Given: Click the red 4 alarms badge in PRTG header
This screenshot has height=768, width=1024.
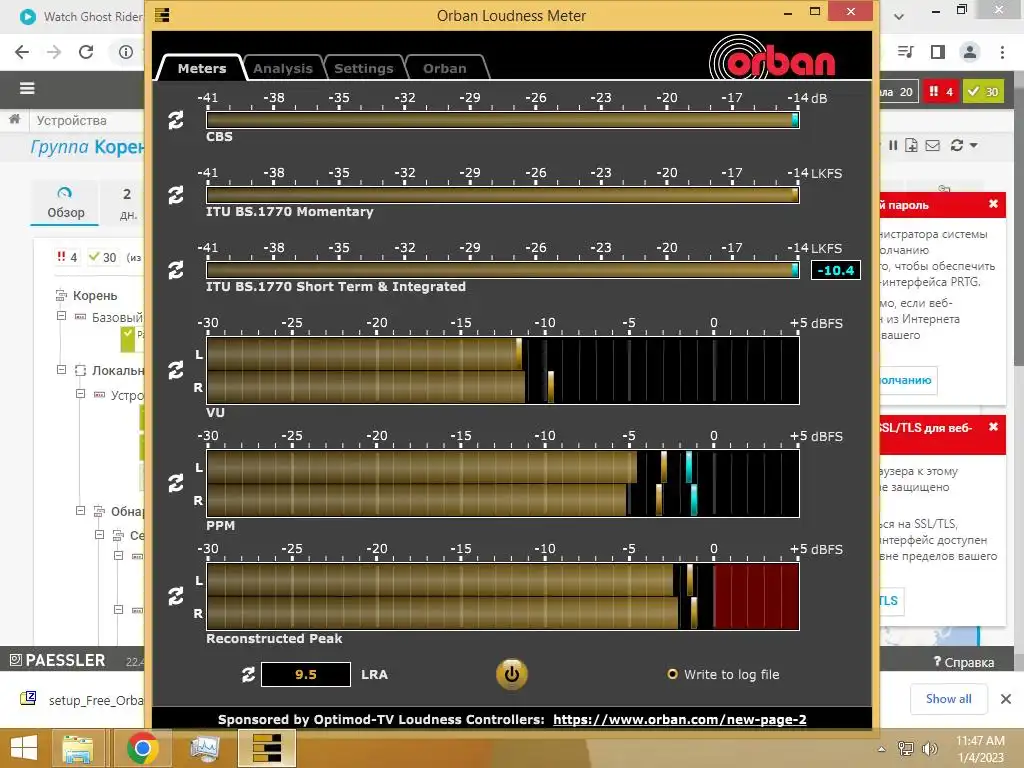Looking at the screenshot, I should 940,92.
